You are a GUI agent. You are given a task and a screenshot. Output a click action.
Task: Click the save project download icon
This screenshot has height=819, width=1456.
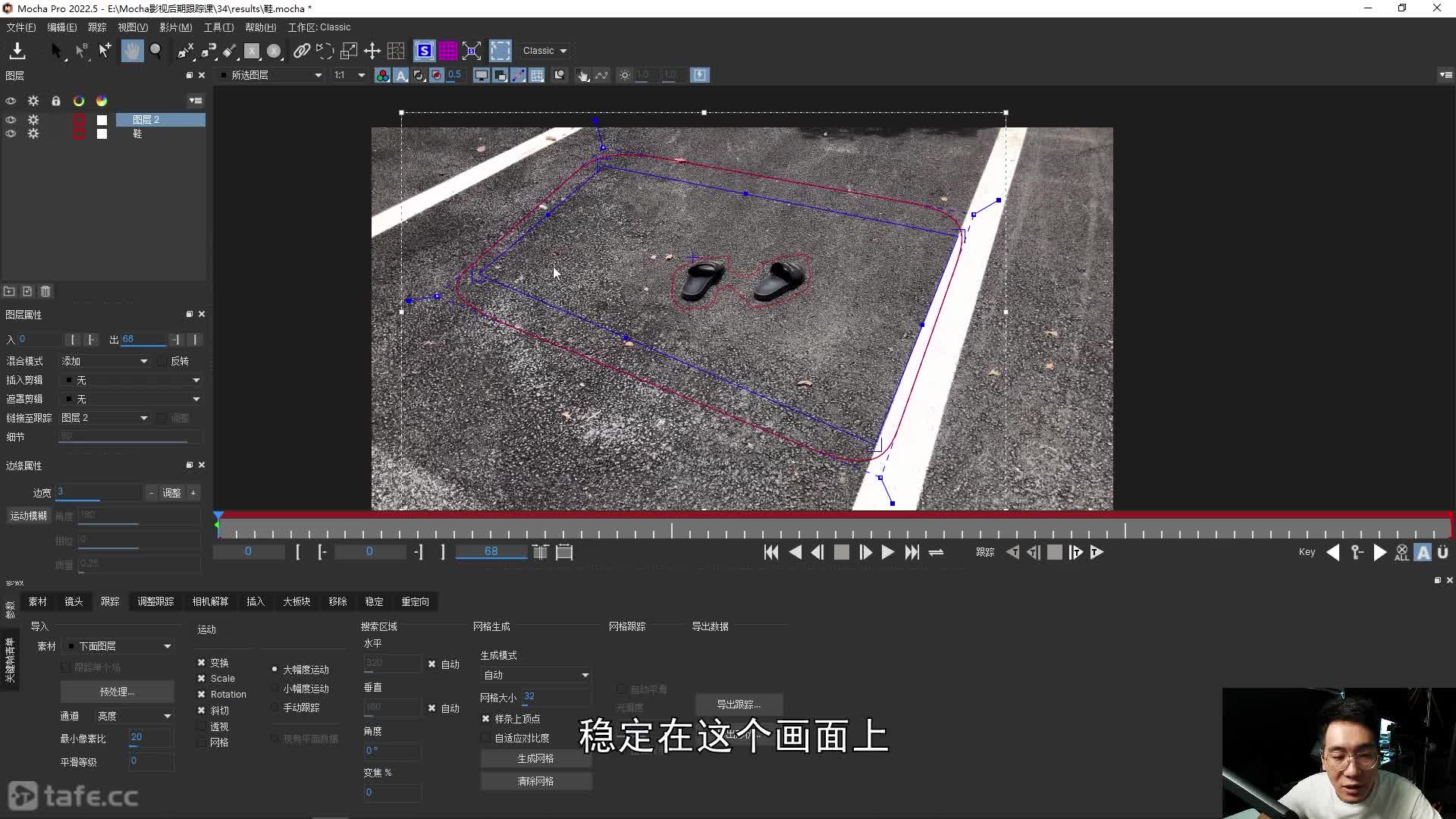[x=17, y=51]
